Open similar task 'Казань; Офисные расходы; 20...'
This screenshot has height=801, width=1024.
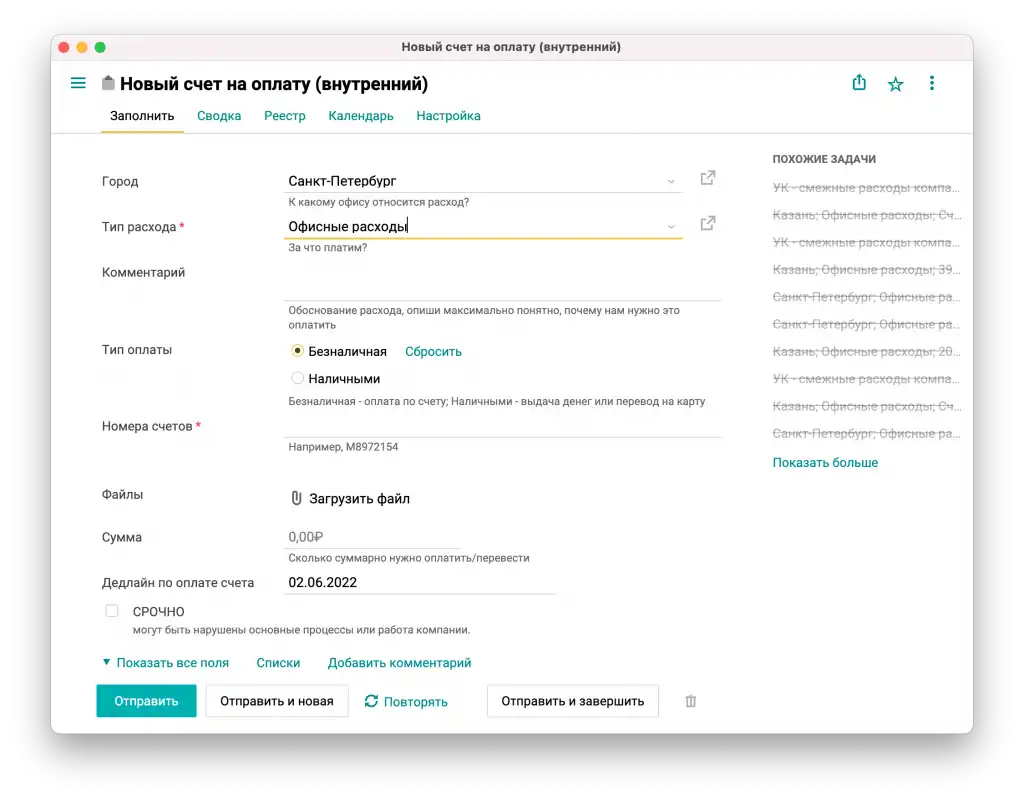pyautogui.click(x=866, y=351)
